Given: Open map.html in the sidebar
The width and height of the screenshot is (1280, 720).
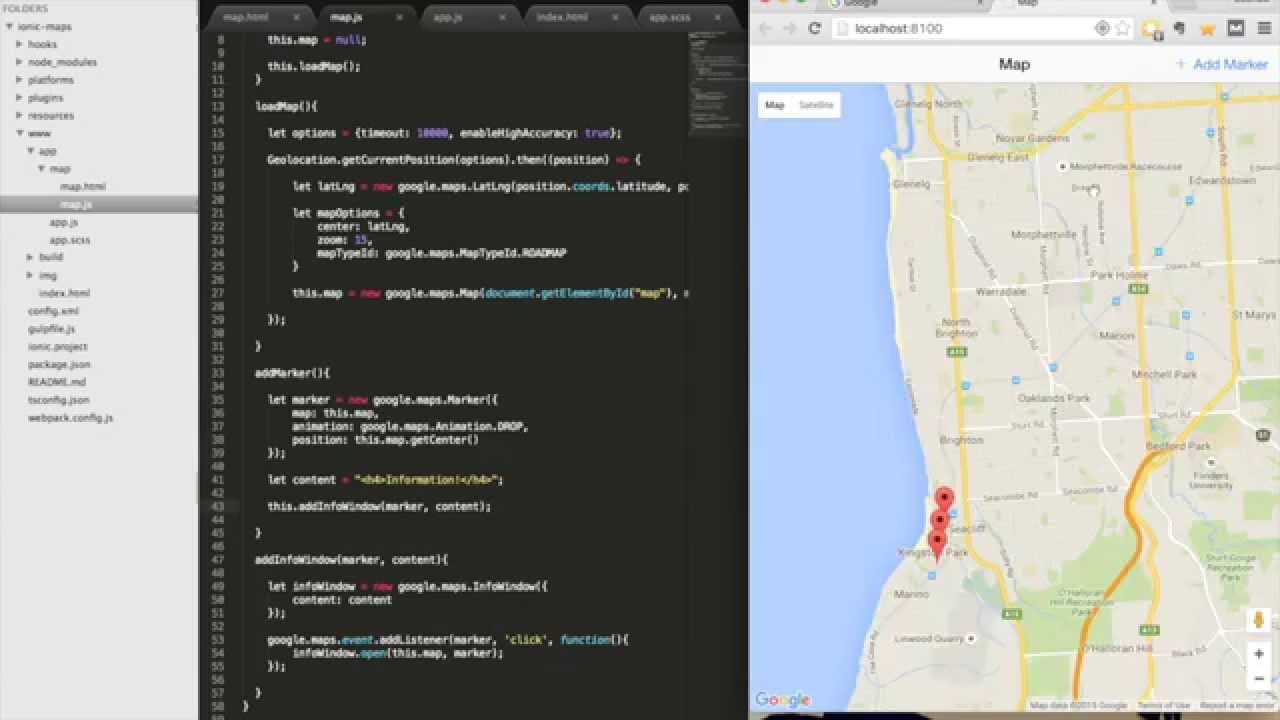Looking at the screenshot, I should coord(82,187).
